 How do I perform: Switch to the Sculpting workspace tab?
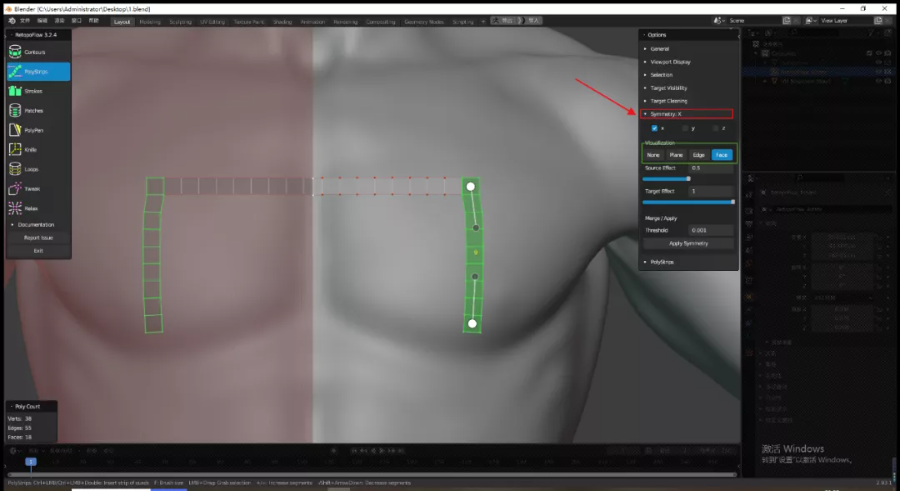(180, 21)
